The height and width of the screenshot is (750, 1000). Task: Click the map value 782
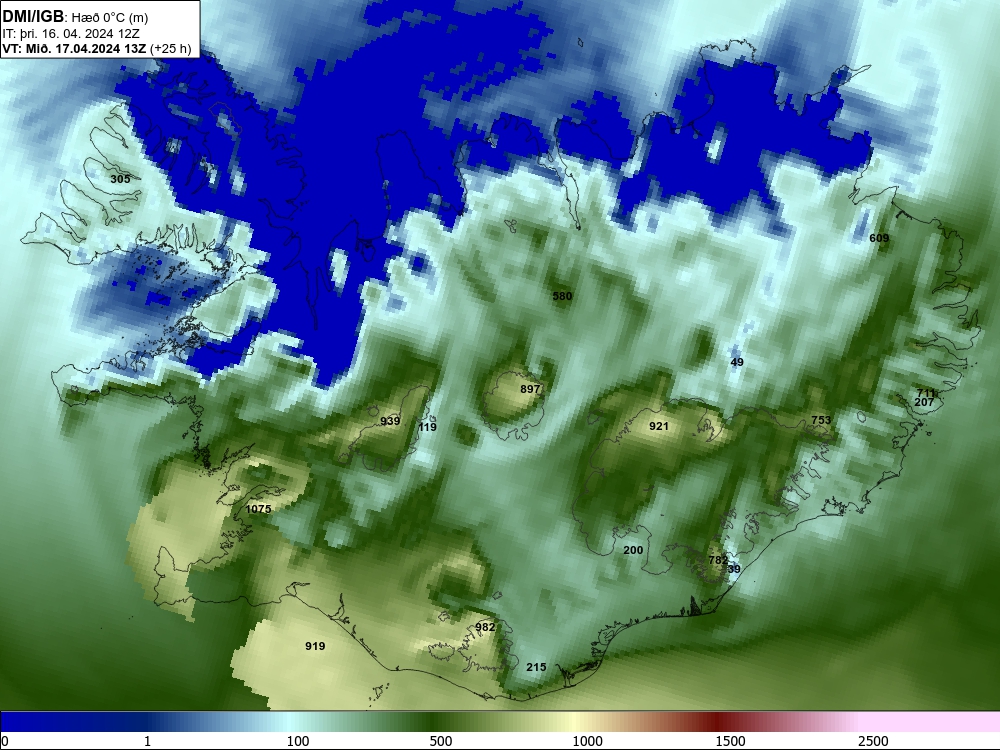(x=718, y=560)
